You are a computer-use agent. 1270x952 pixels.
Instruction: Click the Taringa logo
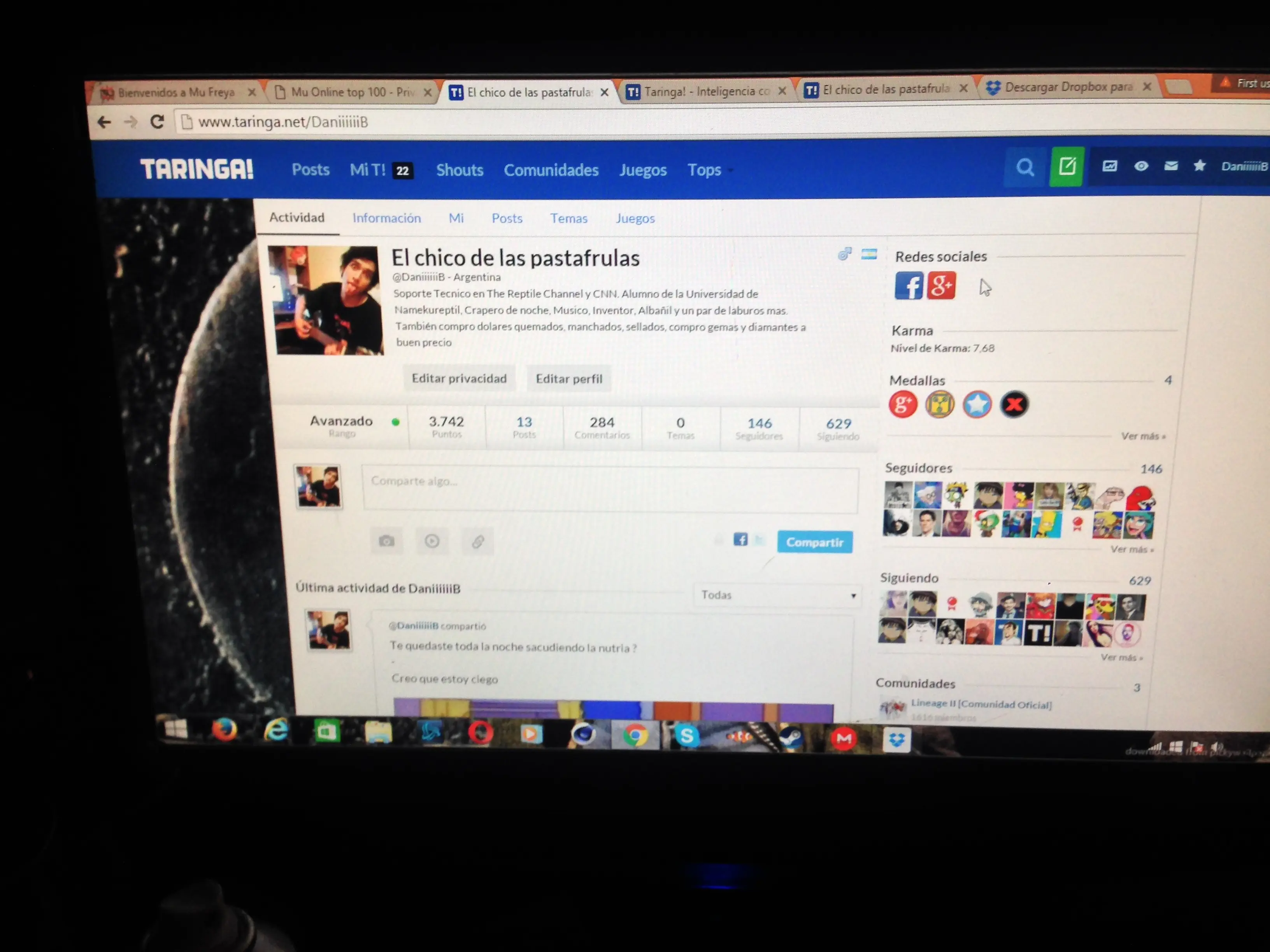[196, 169]
